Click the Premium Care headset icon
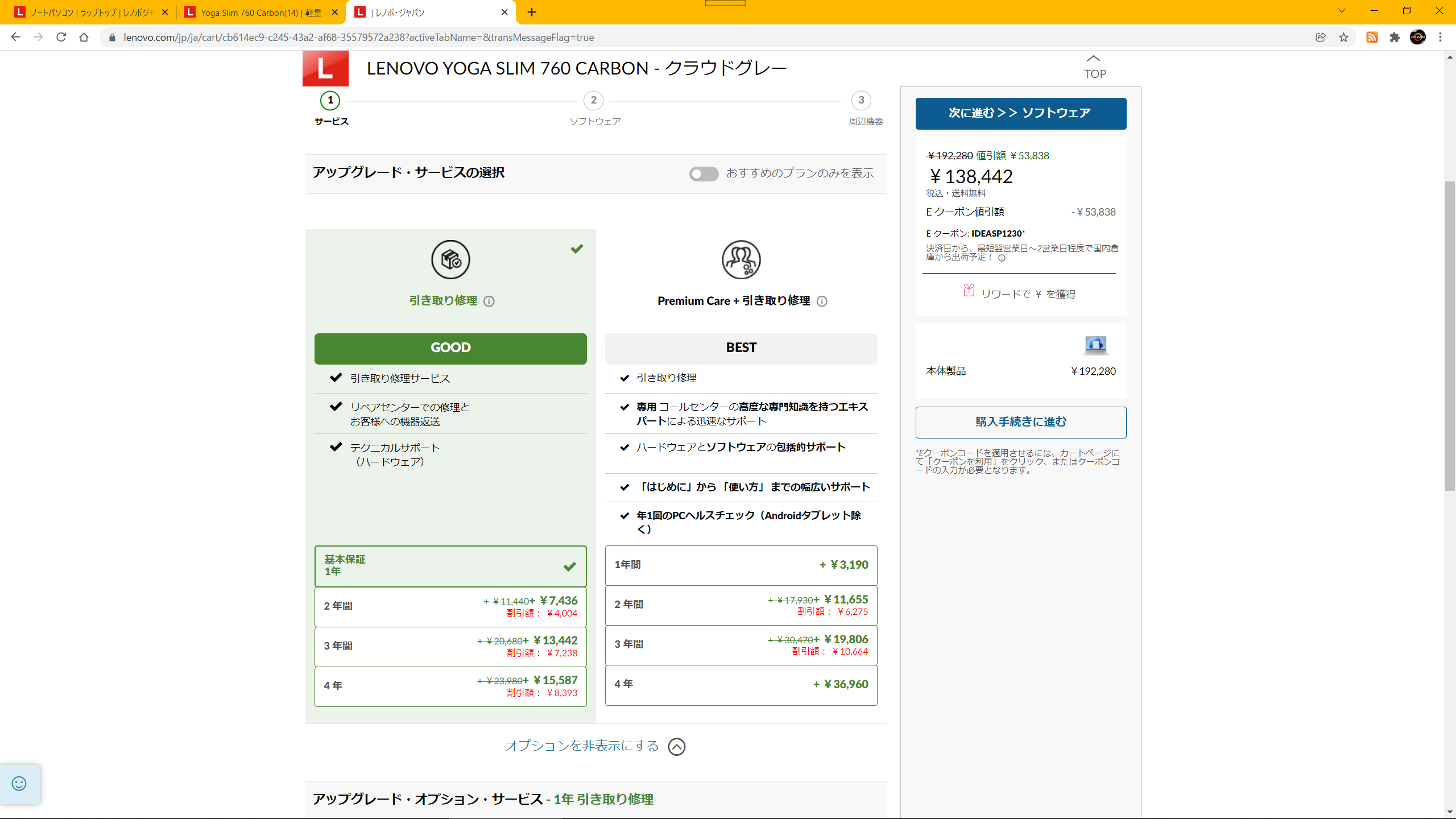The height and width of the screenshot is (819, 1456). (741, 260)
